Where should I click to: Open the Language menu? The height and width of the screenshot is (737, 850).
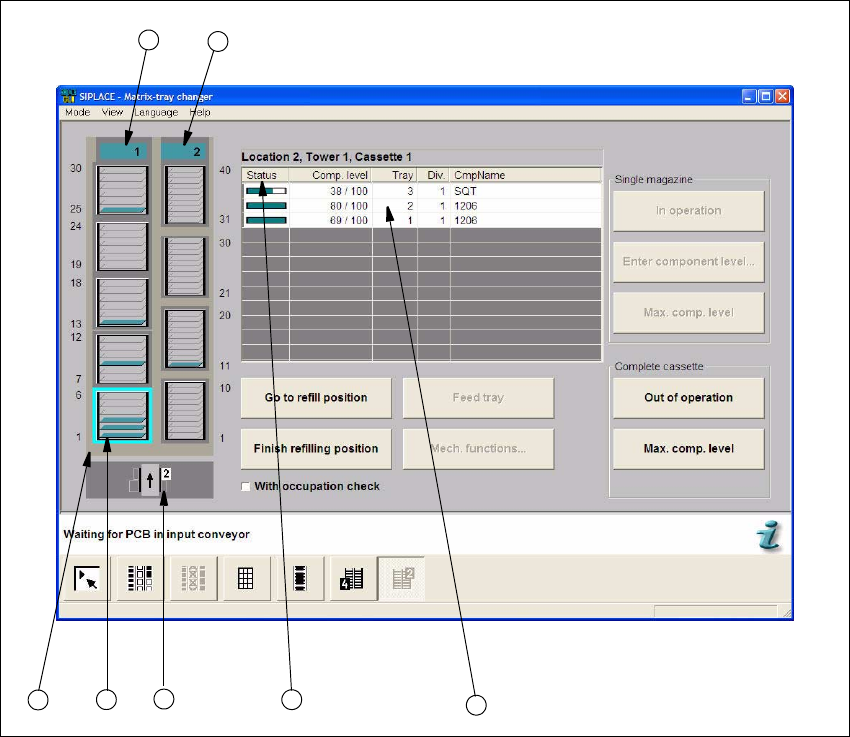156,113
